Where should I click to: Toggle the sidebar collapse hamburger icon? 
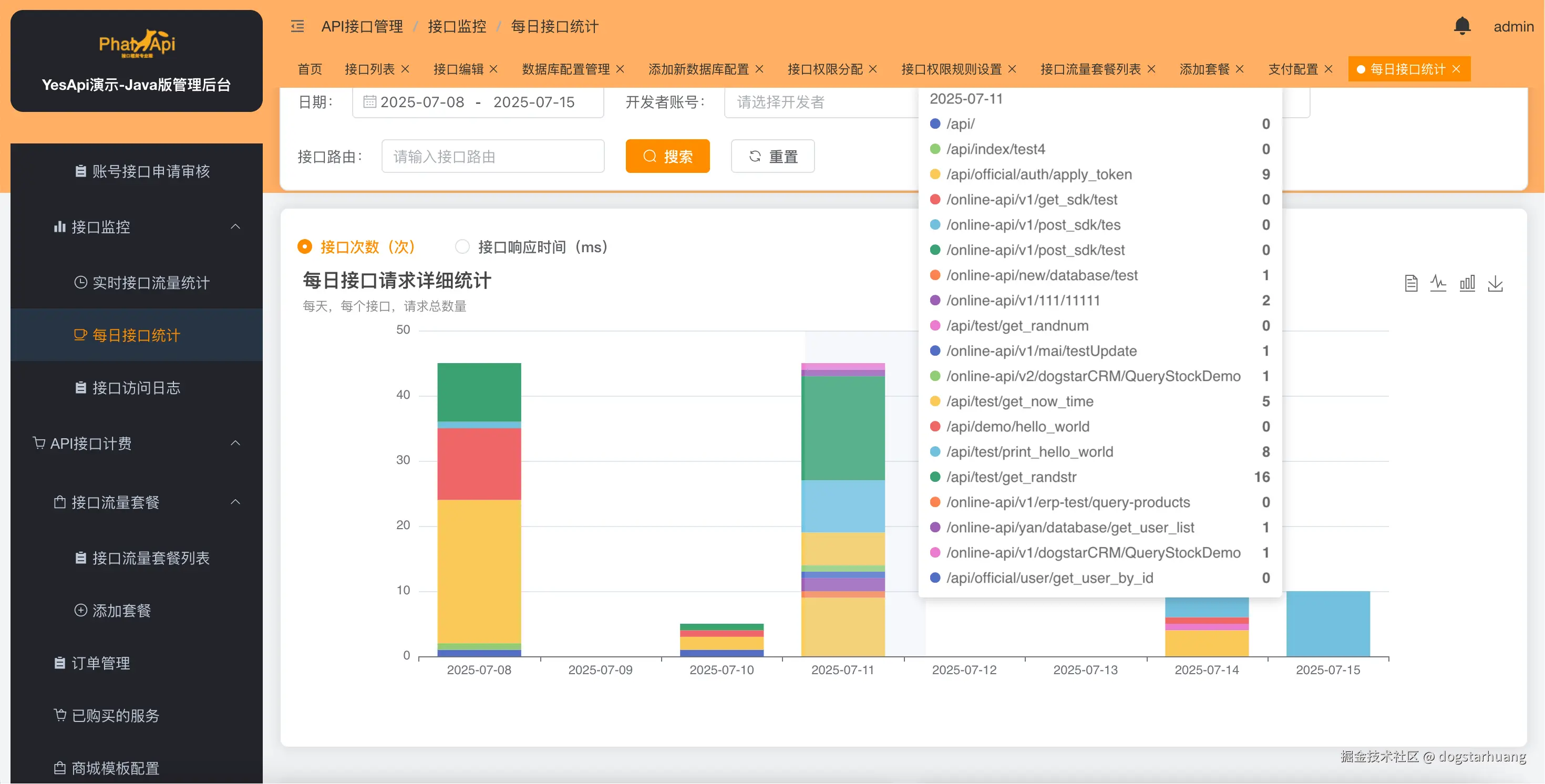coord(297,26)
